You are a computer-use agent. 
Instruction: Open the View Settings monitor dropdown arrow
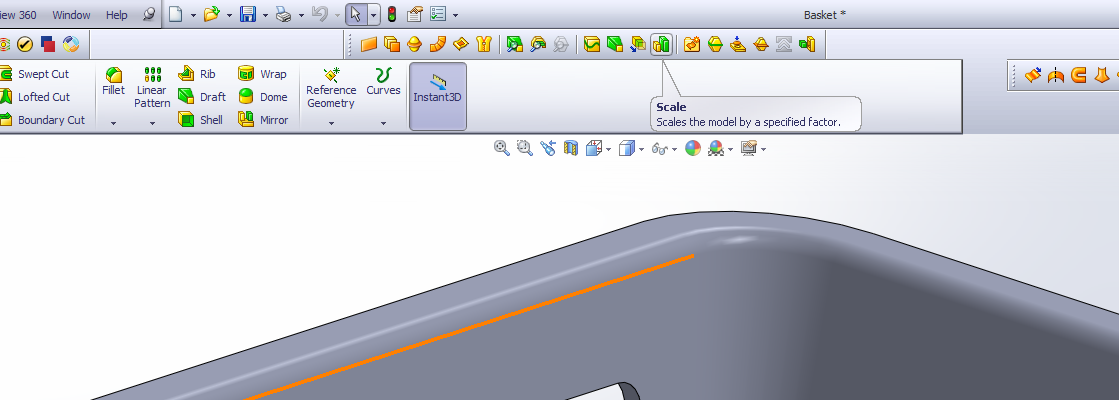764,149
